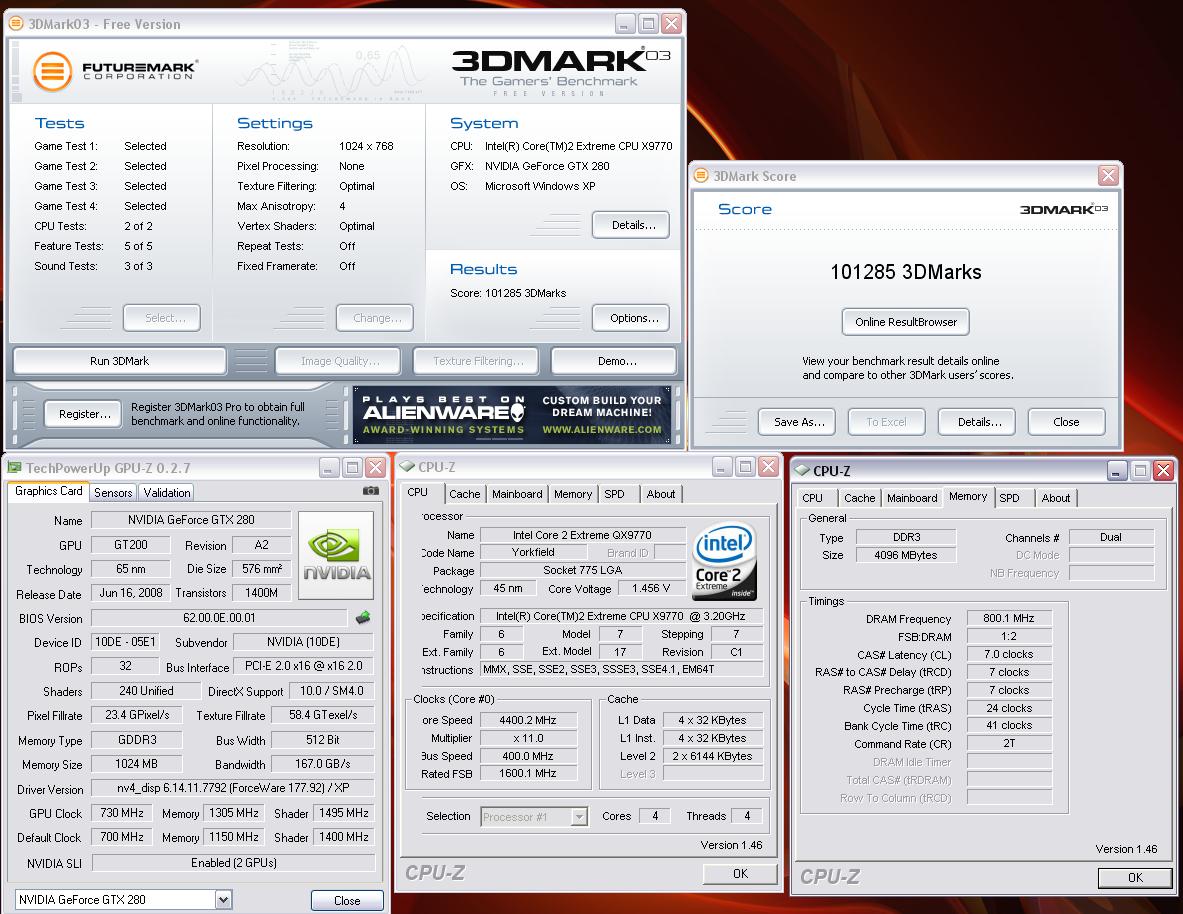The height and width of the screenshot is (914, 1183).
Task: Click the Driver Version field in GPU-Z
Action: tap(232, 787)
